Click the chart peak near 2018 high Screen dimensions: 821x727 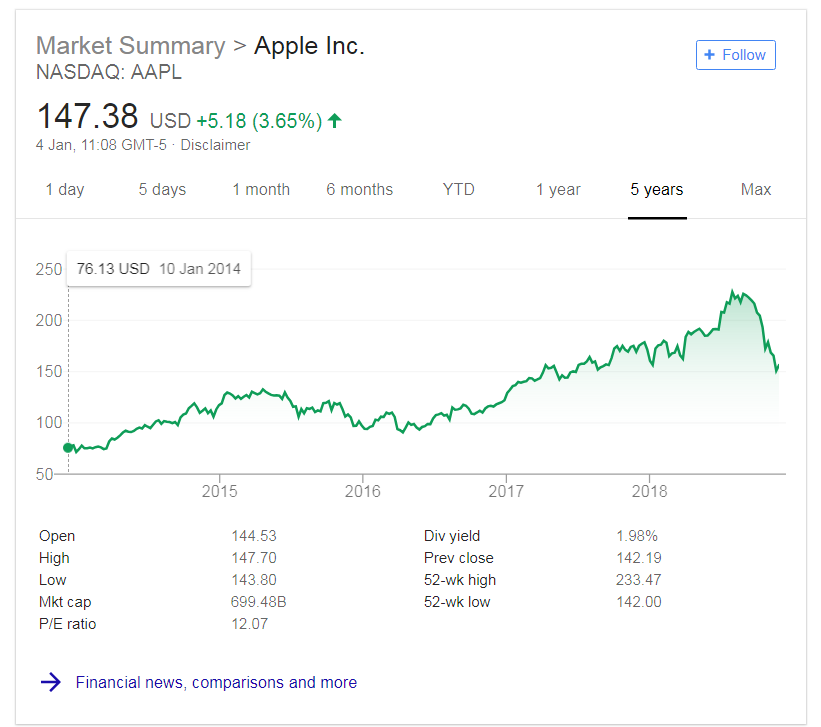pyautogui.click(x=733, y=292)
